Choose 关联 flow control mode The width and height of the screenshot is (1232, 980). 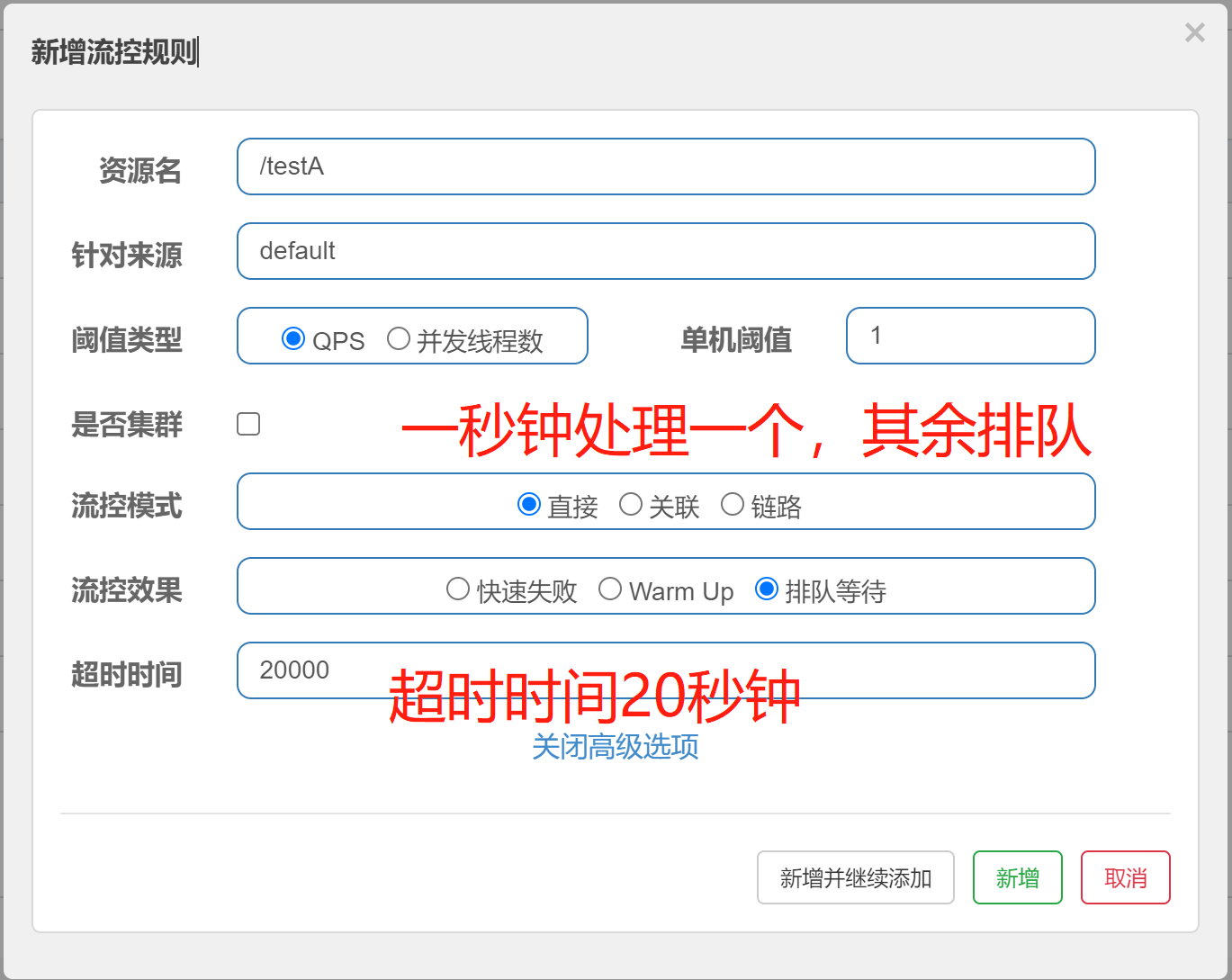631,504
